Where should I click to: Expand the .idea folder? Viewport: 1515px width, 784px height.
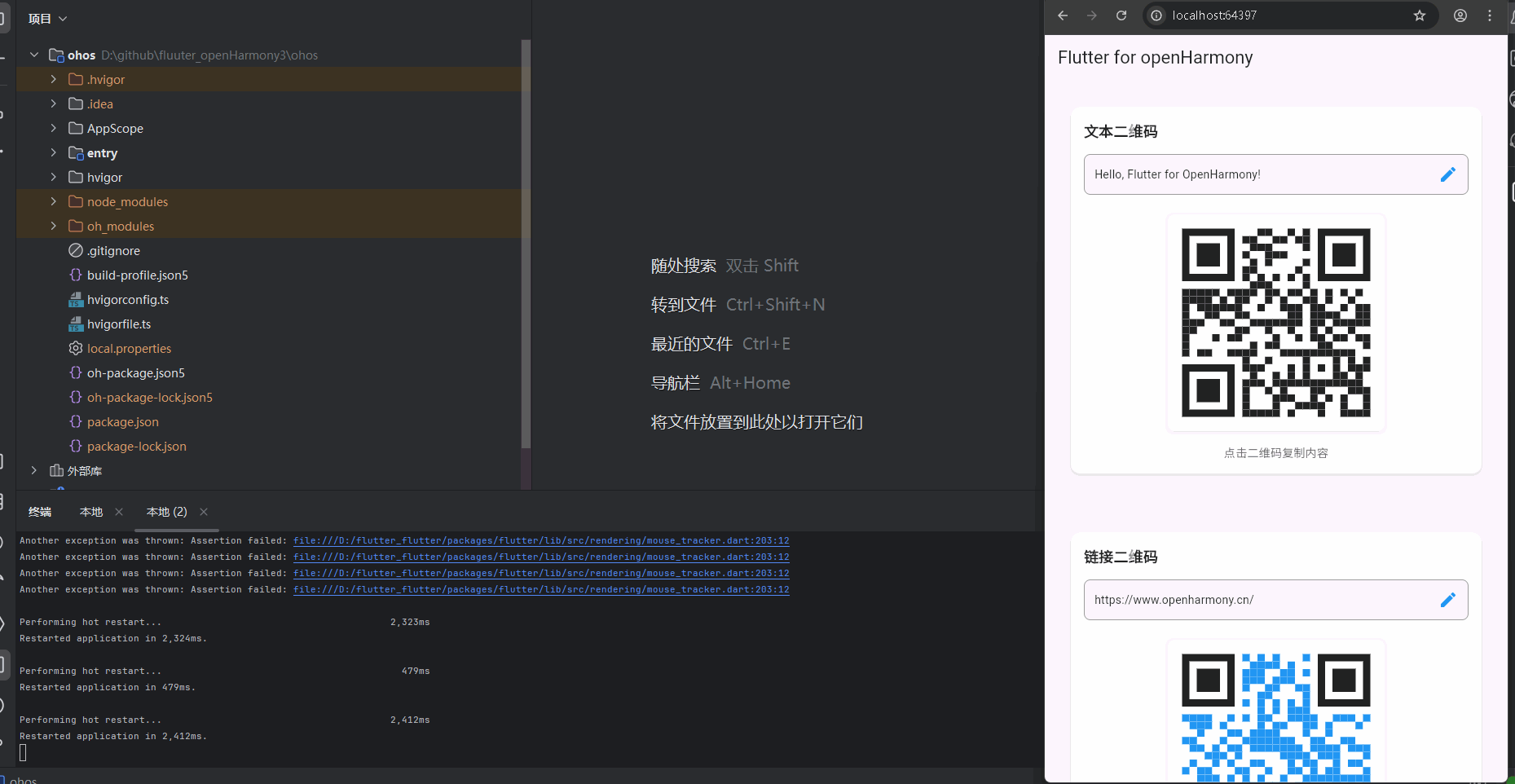pos(54,104)
